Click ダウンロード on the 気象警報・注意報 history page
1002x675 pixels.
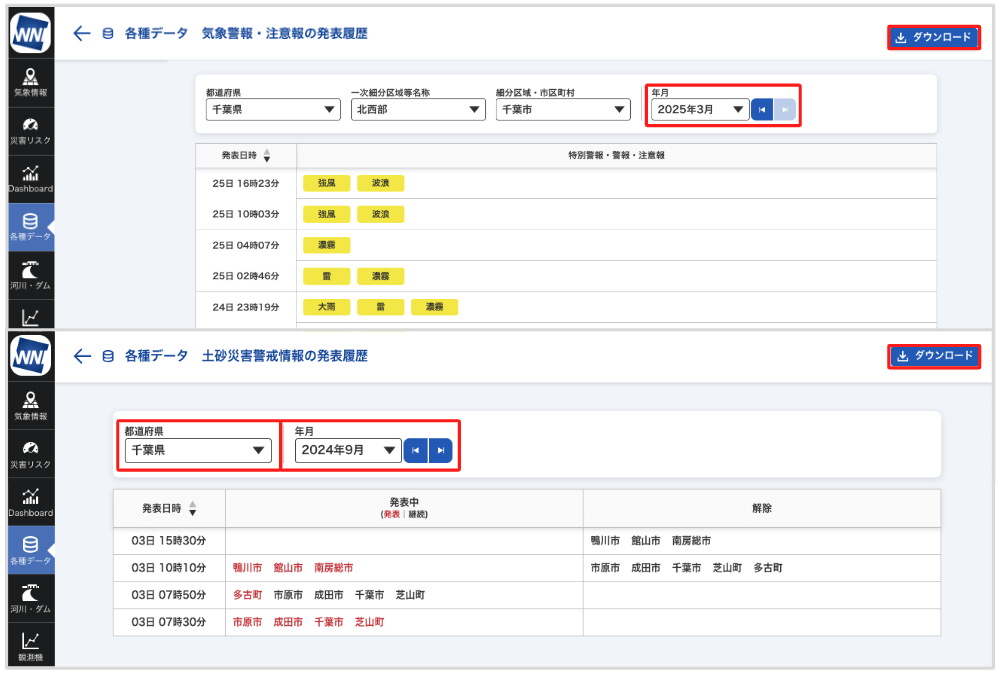933,38
